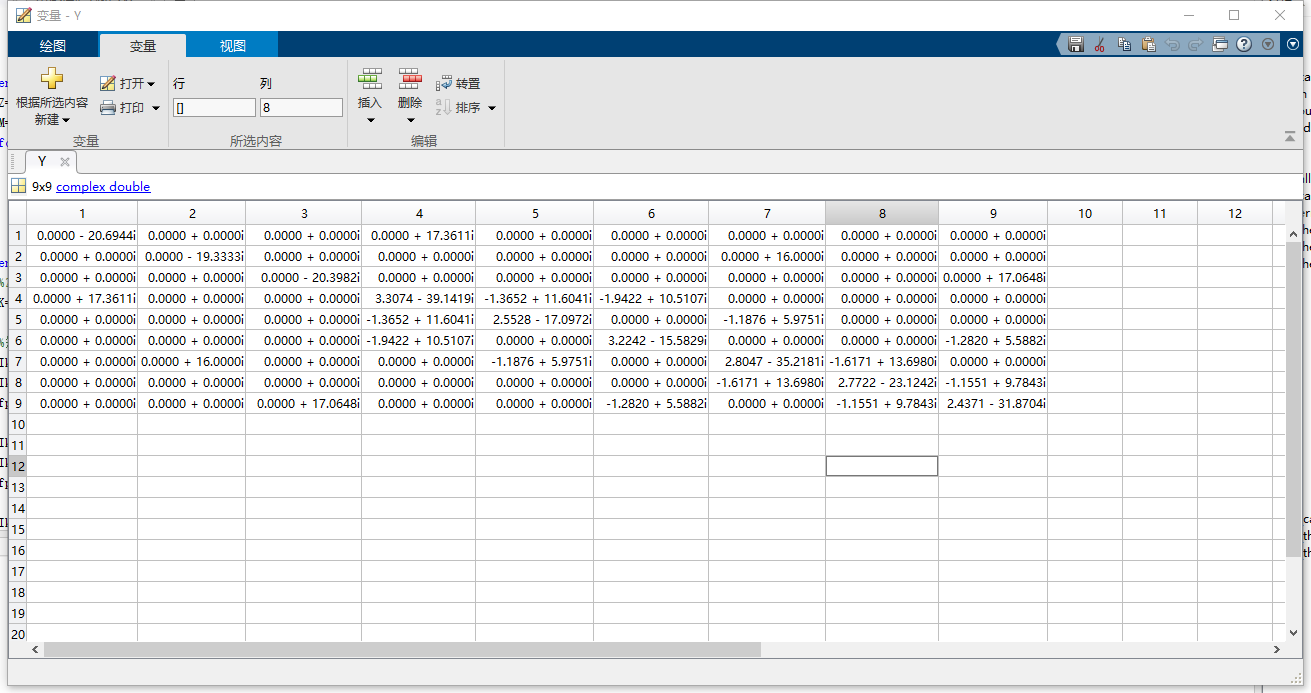Expand the 打印 dropdown arrow

point(156,108)
